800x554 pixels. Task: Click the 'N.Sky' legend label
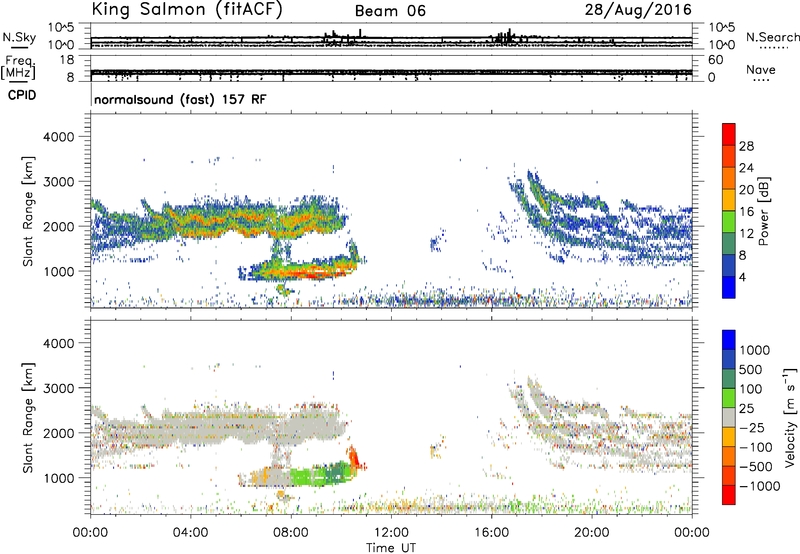19,37
